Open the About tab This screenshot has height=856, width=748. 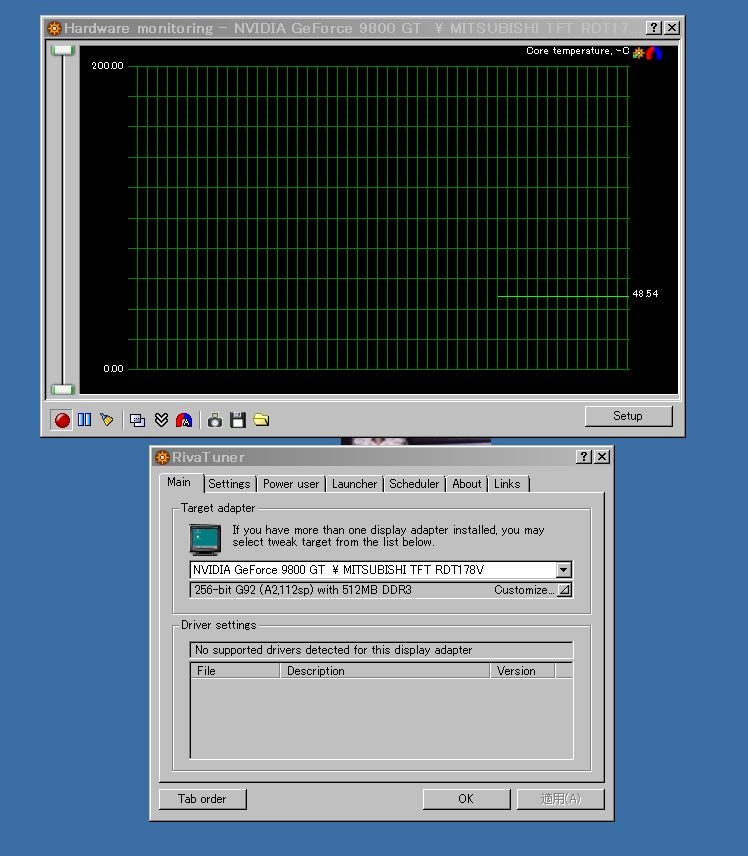467,484
